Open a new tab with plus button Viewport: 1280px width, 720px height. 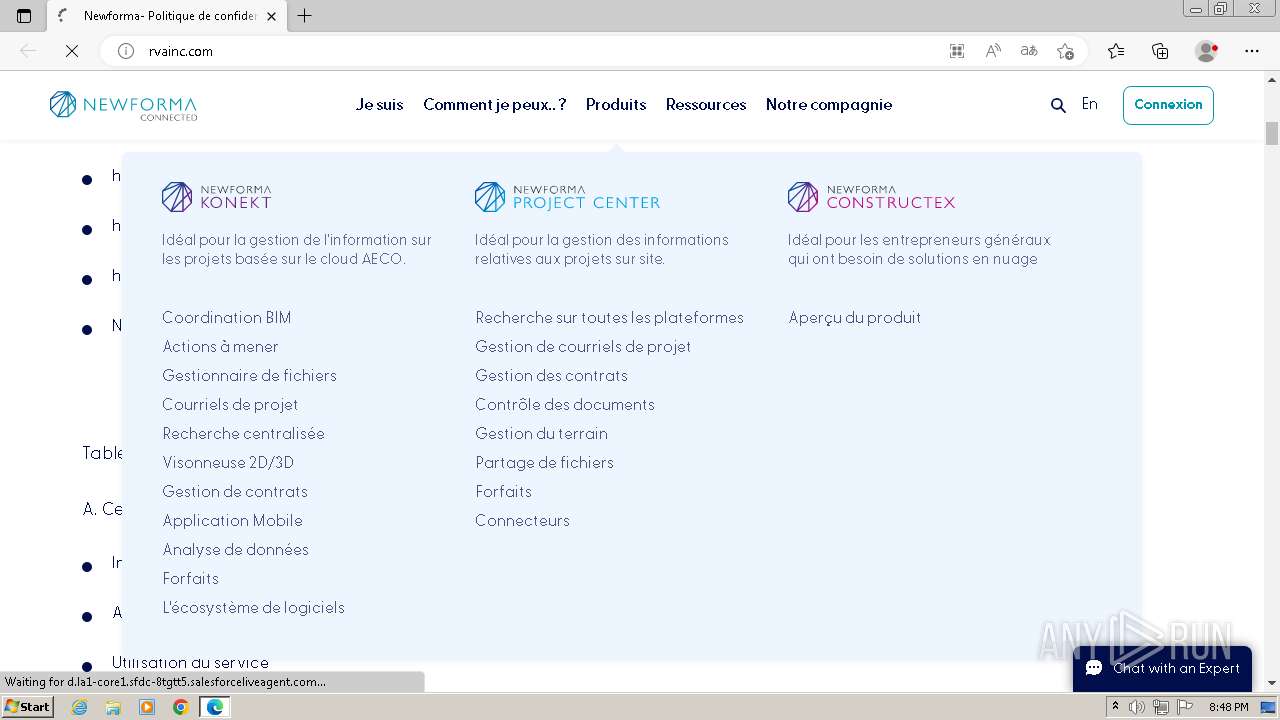(305, 16)
